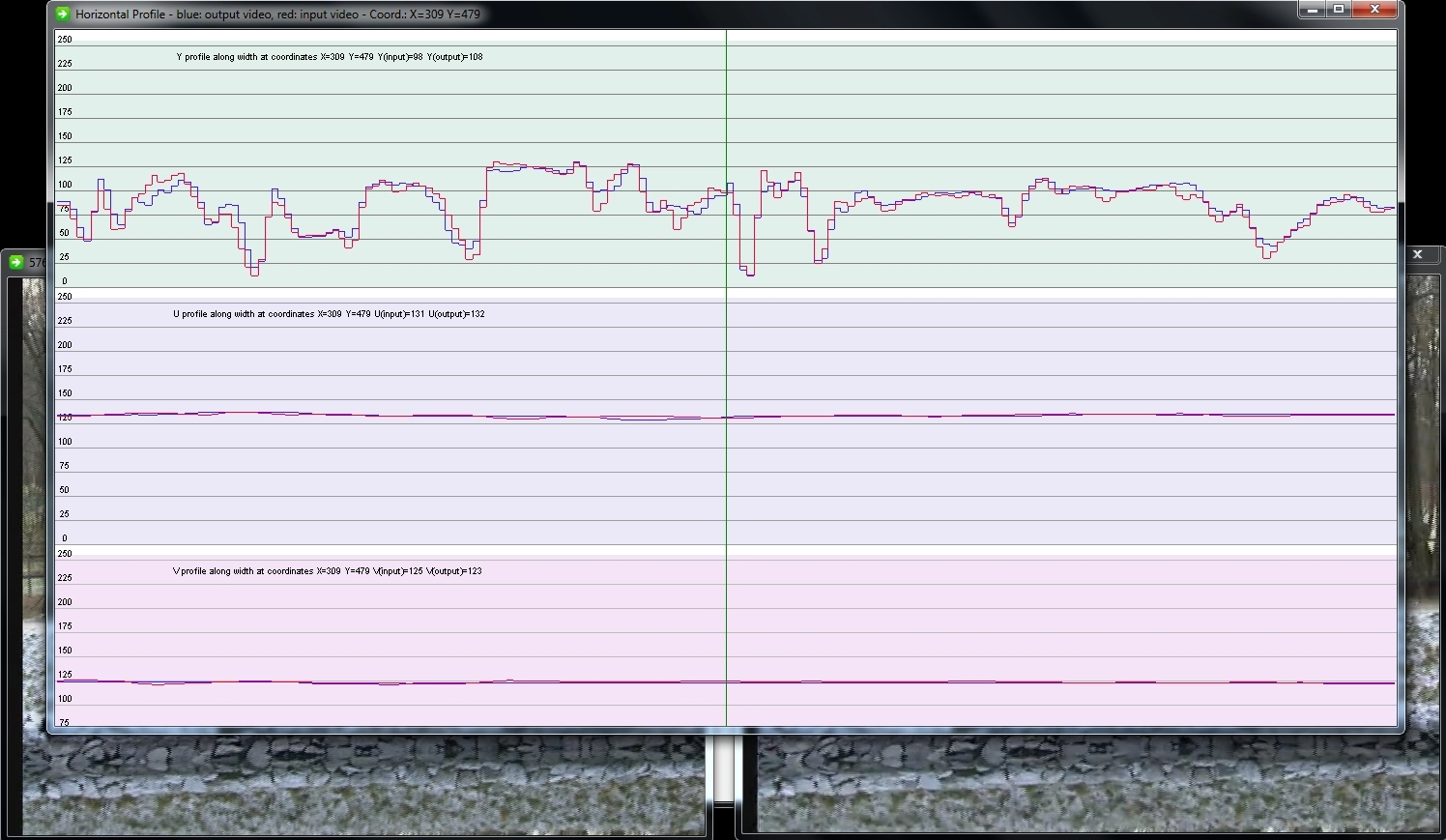
Task: Maximize the Horizontal Profile window
Action: coord(1339,10)
